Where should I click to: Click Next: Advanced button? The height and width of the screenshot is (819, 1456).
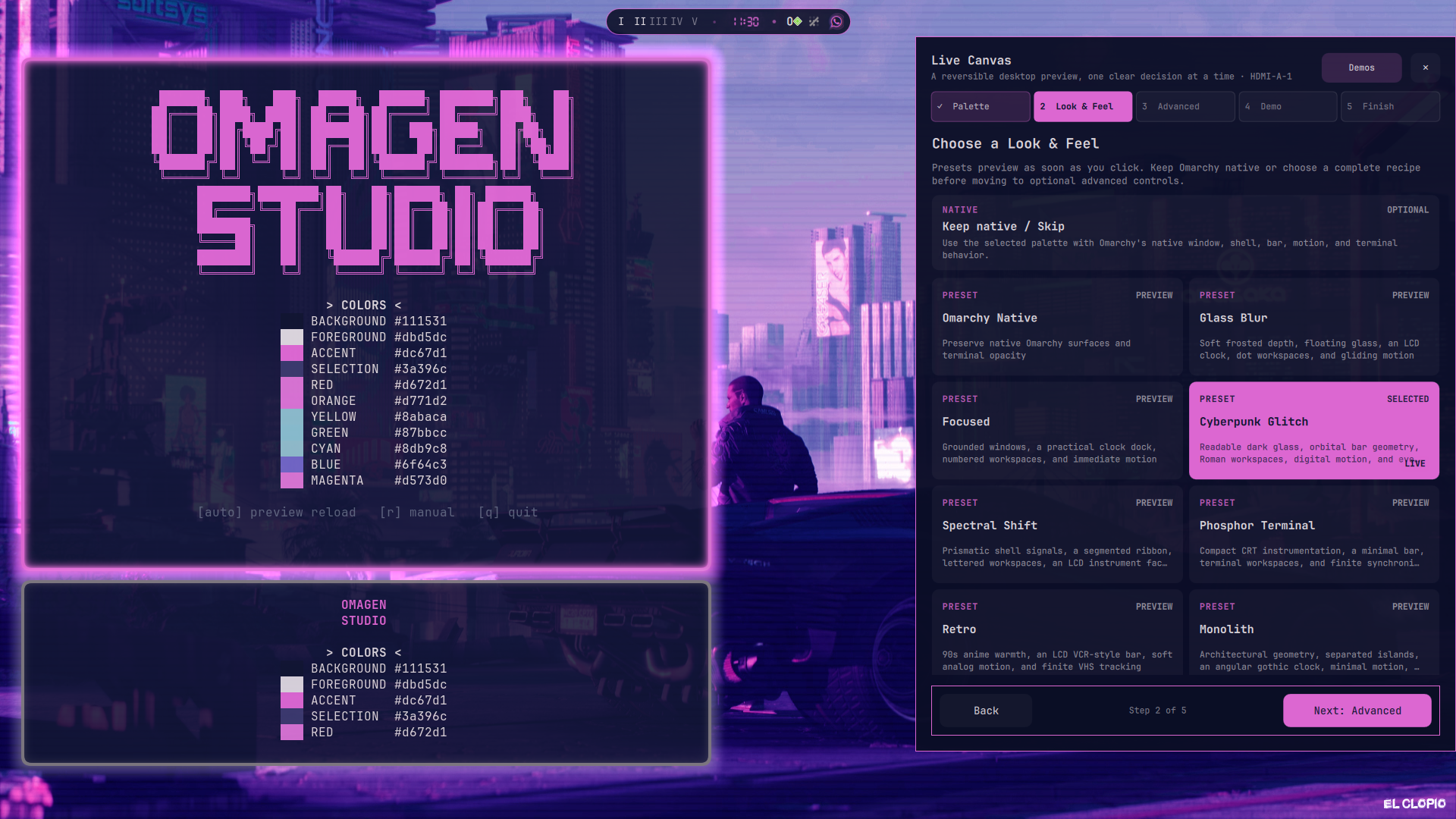1357,711
